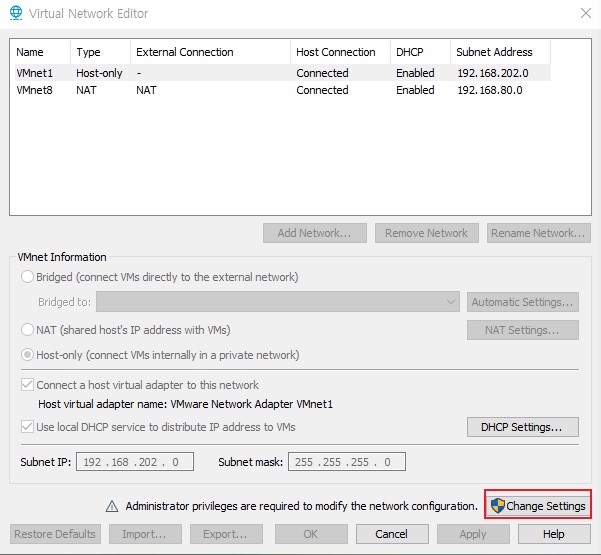The image size is (601, 555).
Task: Click the Subnet IP input field
Action: pos(135,461)
